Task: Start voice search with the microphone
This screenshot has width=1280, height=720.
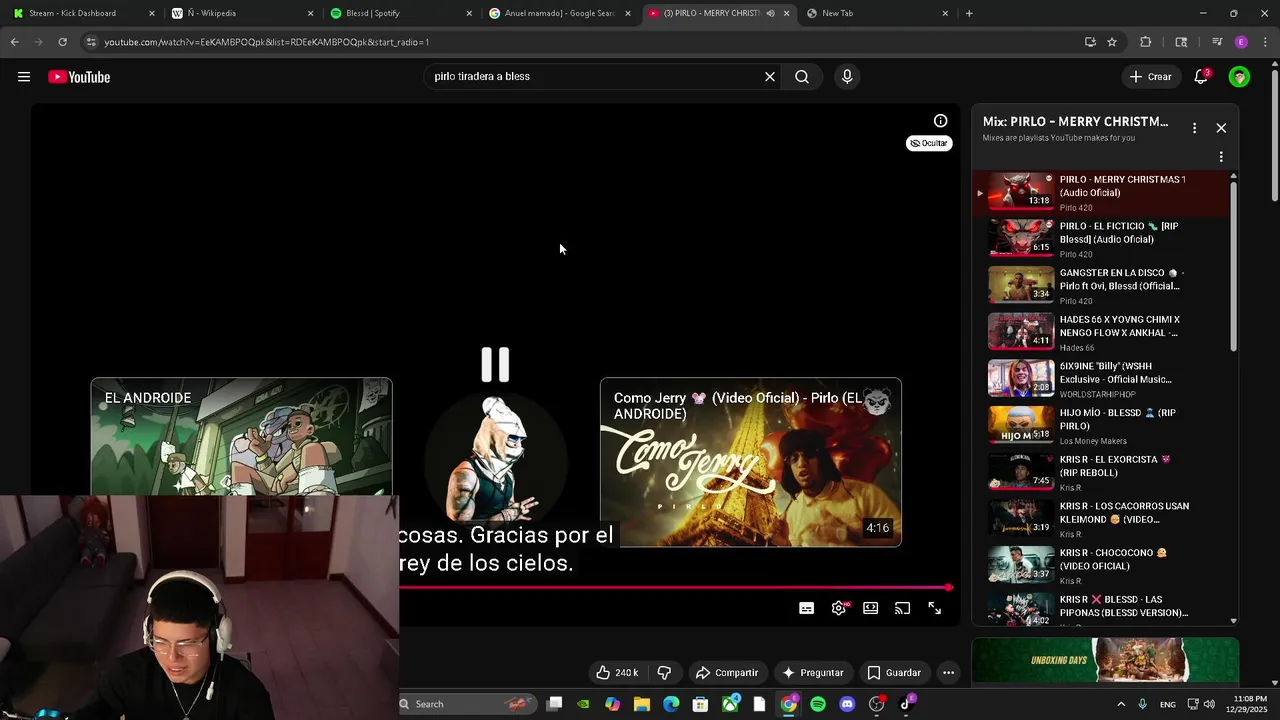Action: (847, 77)
